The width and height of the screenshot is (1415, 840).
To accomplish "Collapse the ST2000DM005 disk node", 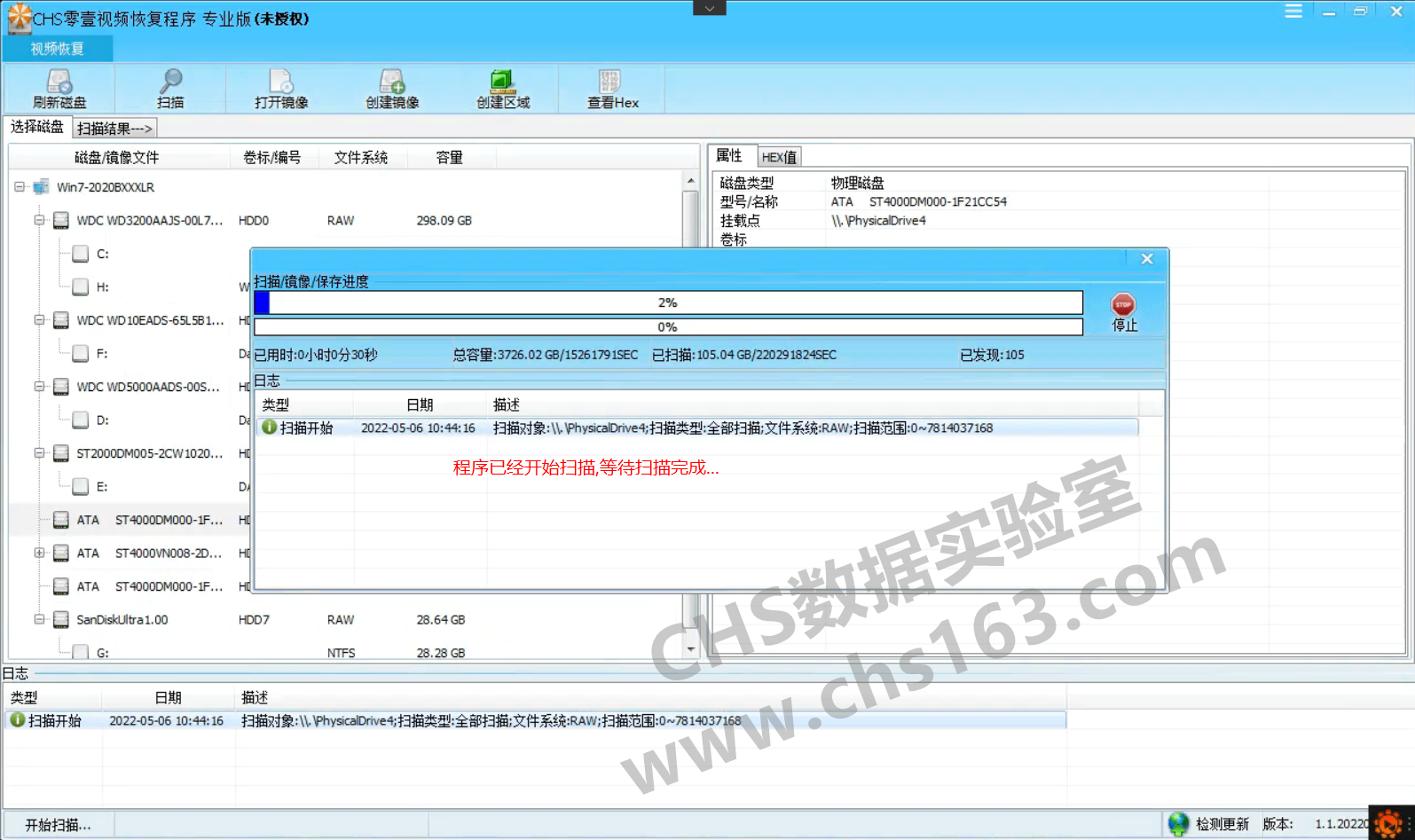I will pos(39,453).
